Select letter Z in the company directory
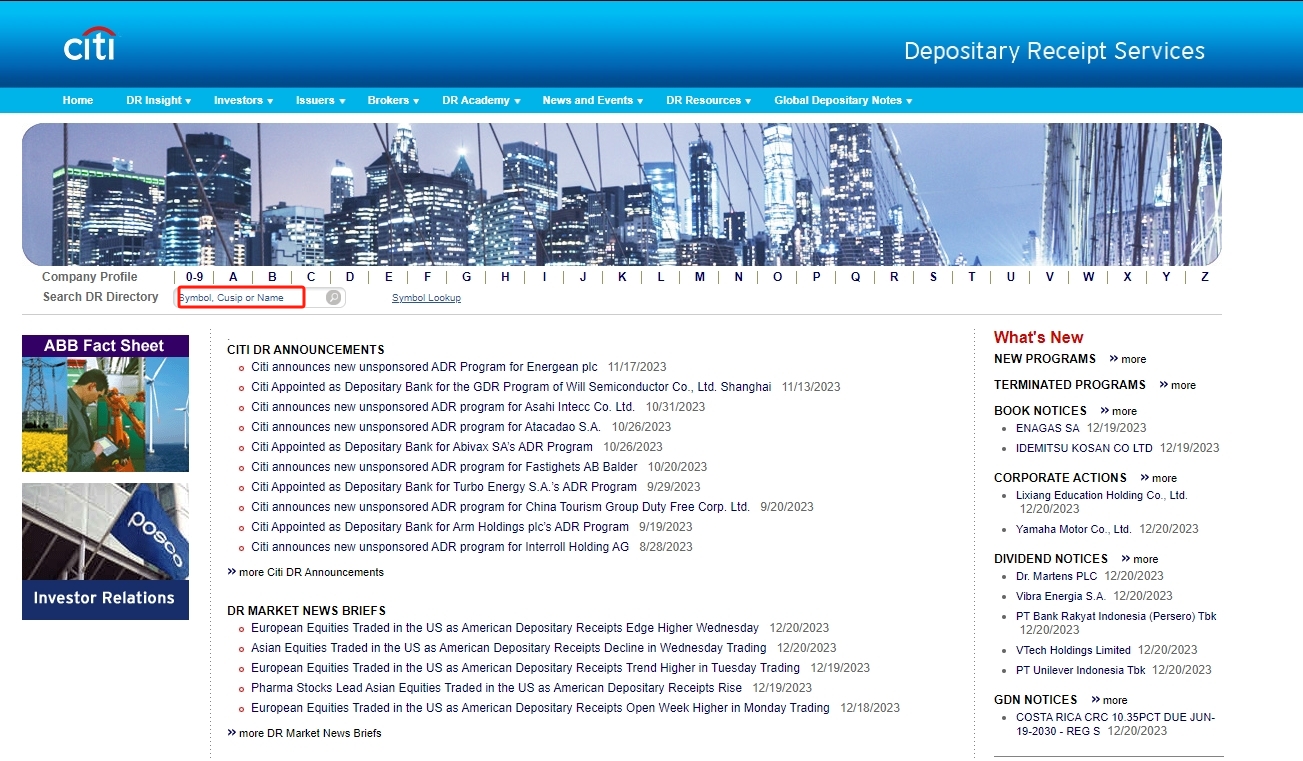Screen dimensions: 1303x761 1204,277
